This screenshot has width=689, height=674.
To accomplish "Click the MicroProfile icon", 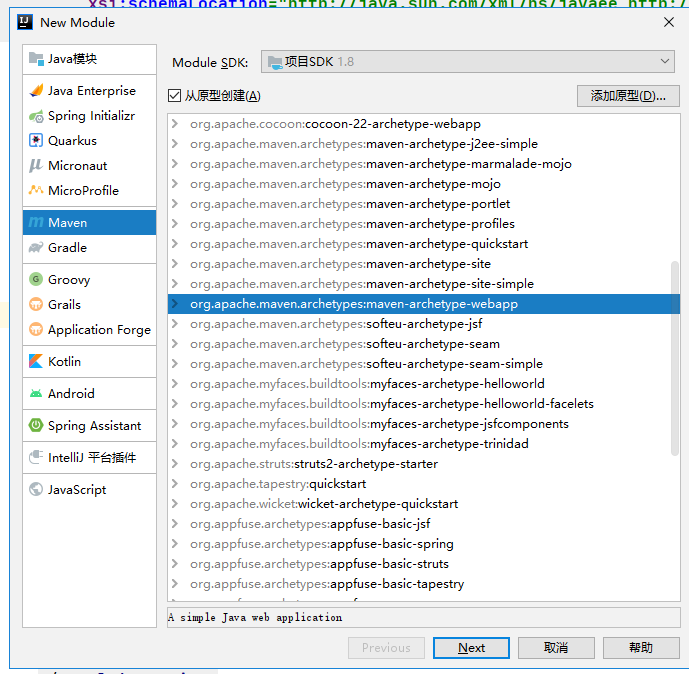I will pyautogui.click(x=36, y=190).
